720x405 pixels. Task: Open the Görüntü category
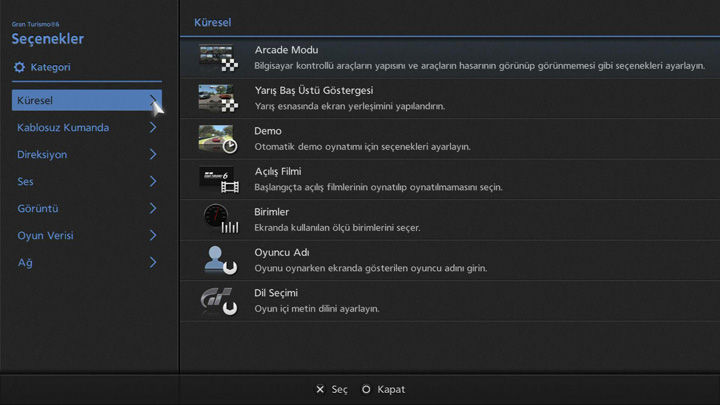point(38,209)
